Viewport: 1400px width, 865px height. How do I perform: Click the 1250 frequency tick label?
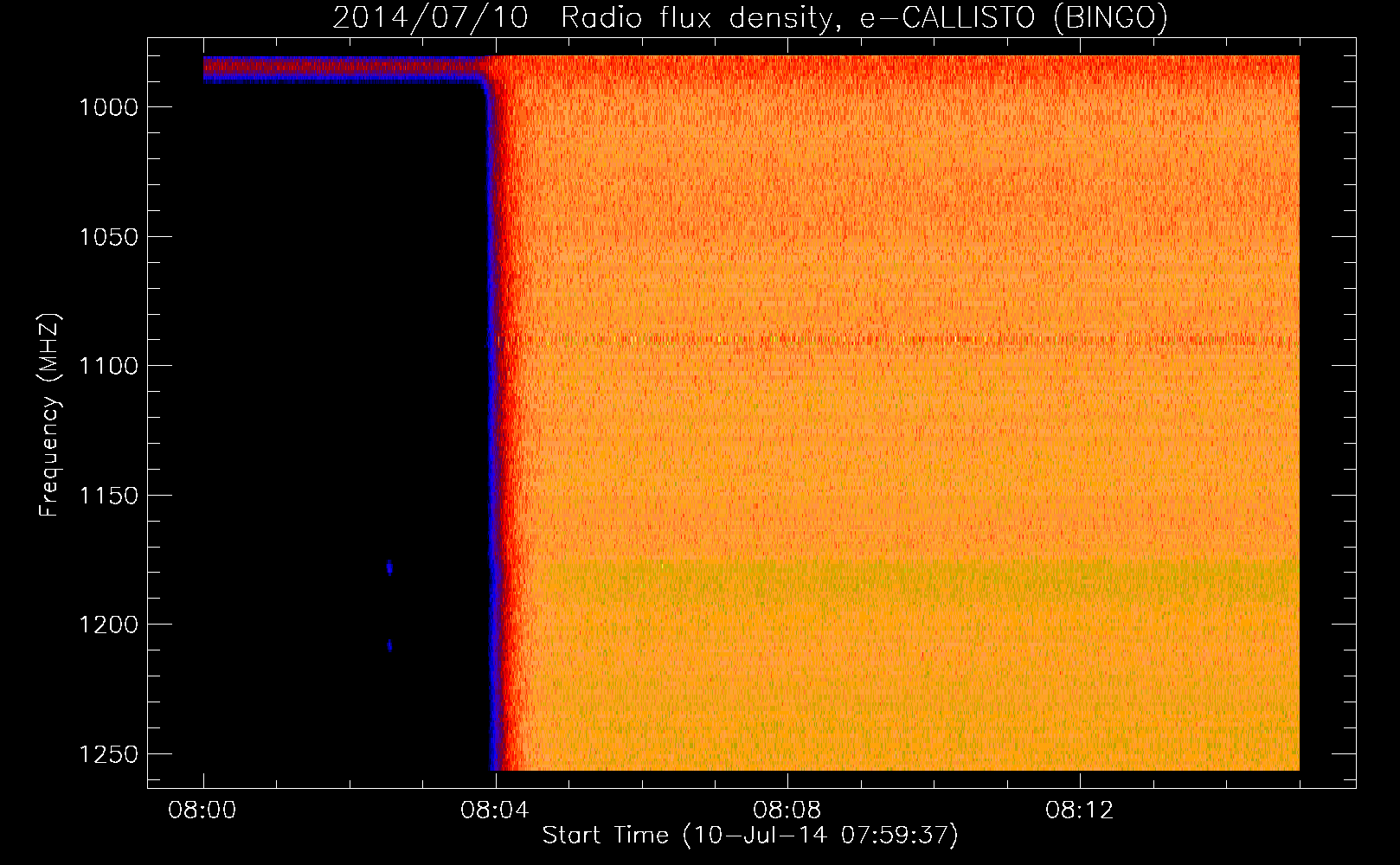(x=108, y=754)
